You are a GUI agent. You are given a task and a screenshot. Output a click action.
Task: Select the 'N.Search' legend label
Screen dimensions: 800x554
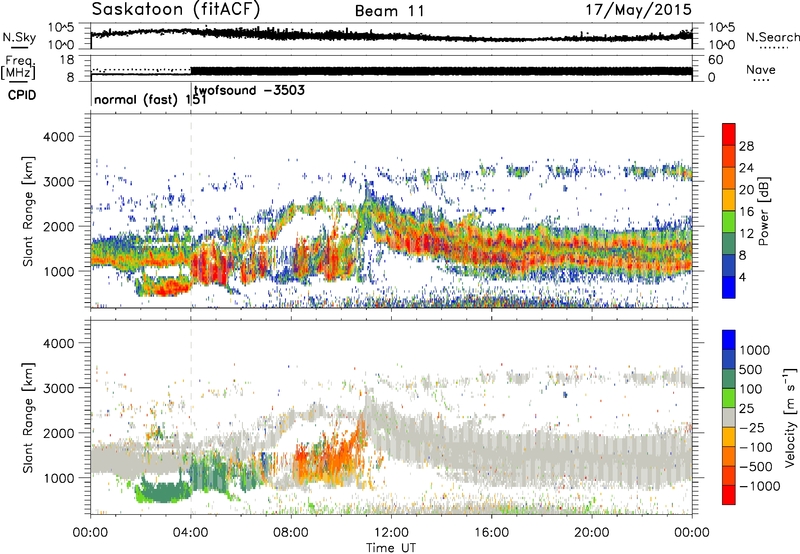tap(772, 37)
